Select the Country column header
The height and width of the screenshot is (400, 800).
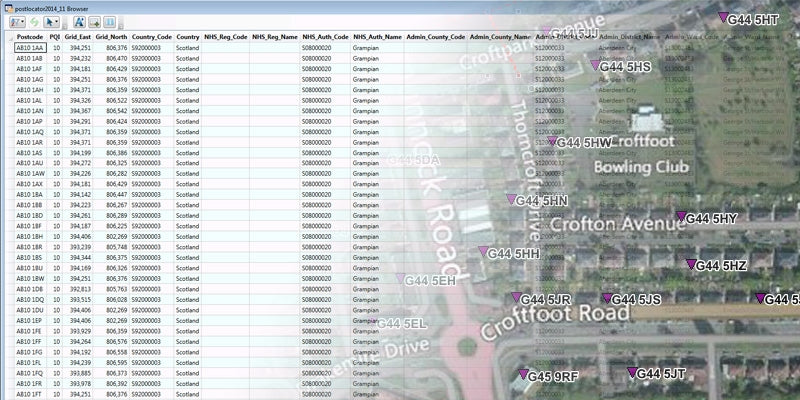(188, 37)
